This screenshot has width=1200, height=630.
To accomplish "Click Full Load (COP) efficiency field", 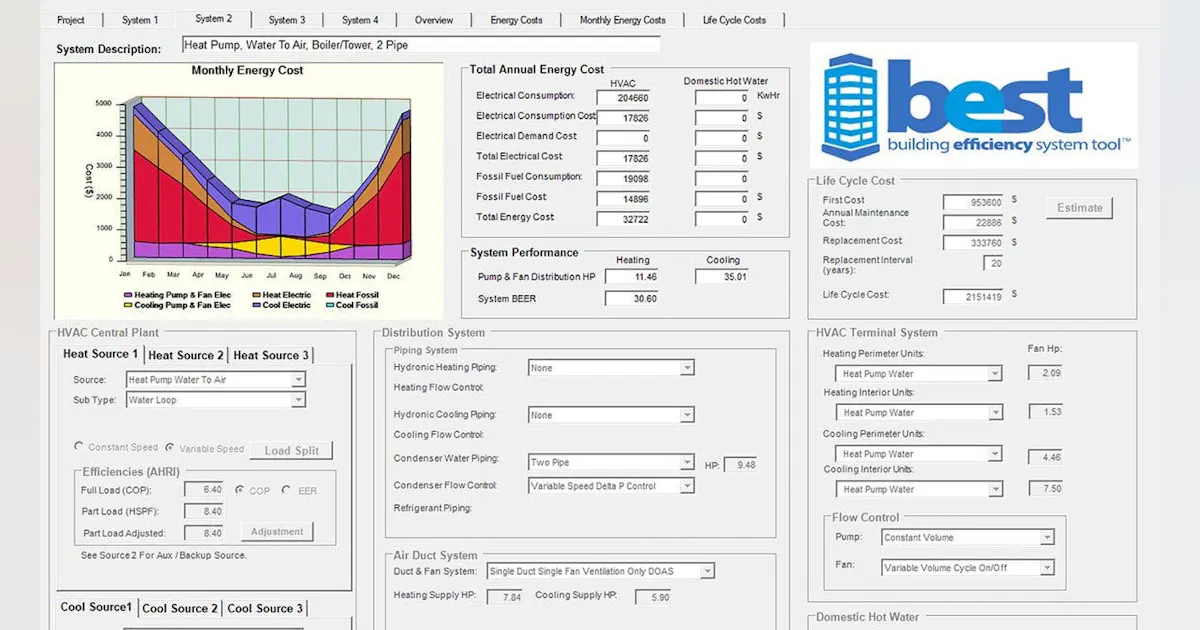I will click(x=204, y=490).
